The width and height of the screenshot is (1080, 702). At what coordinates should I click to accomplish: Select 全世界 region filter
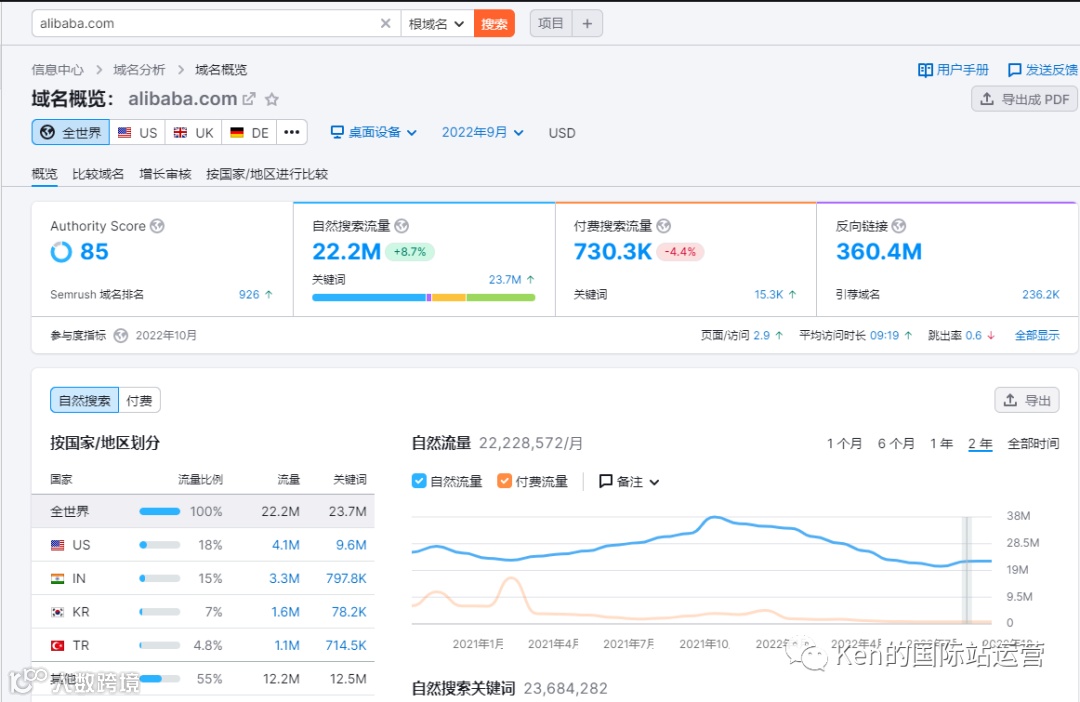click(x=71, y=132)
